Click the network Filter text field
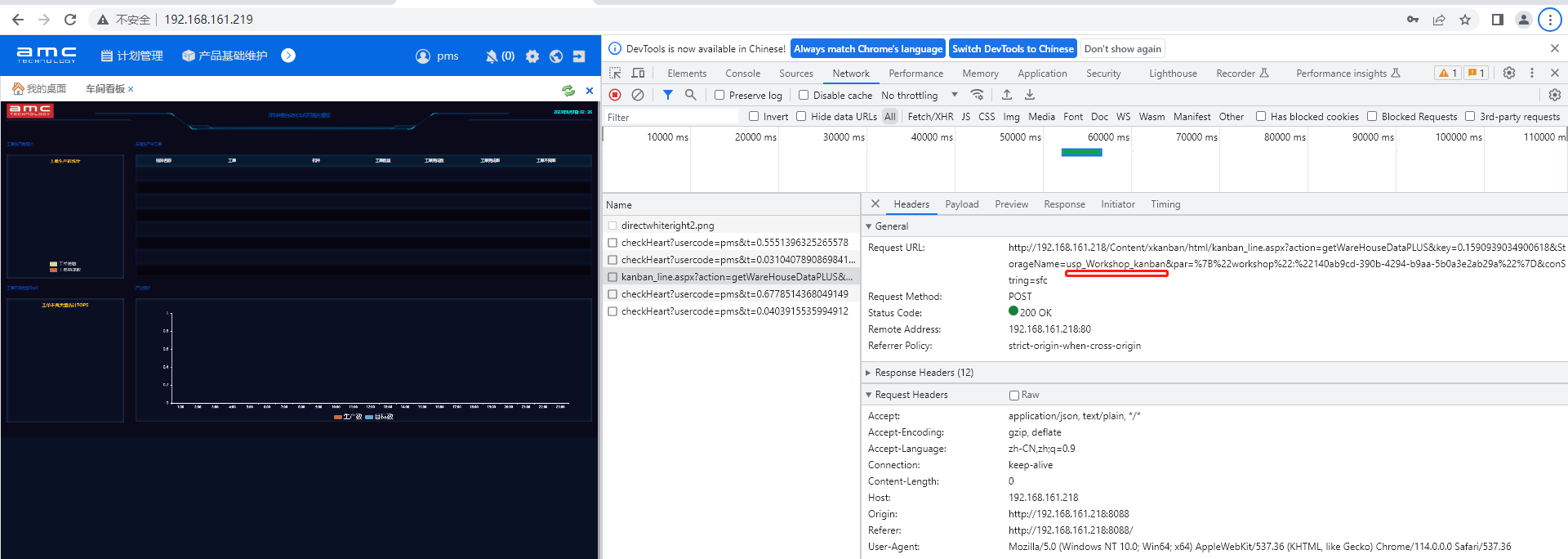The width and height of the screenshot is (1568, 559). tap(671, 117)
